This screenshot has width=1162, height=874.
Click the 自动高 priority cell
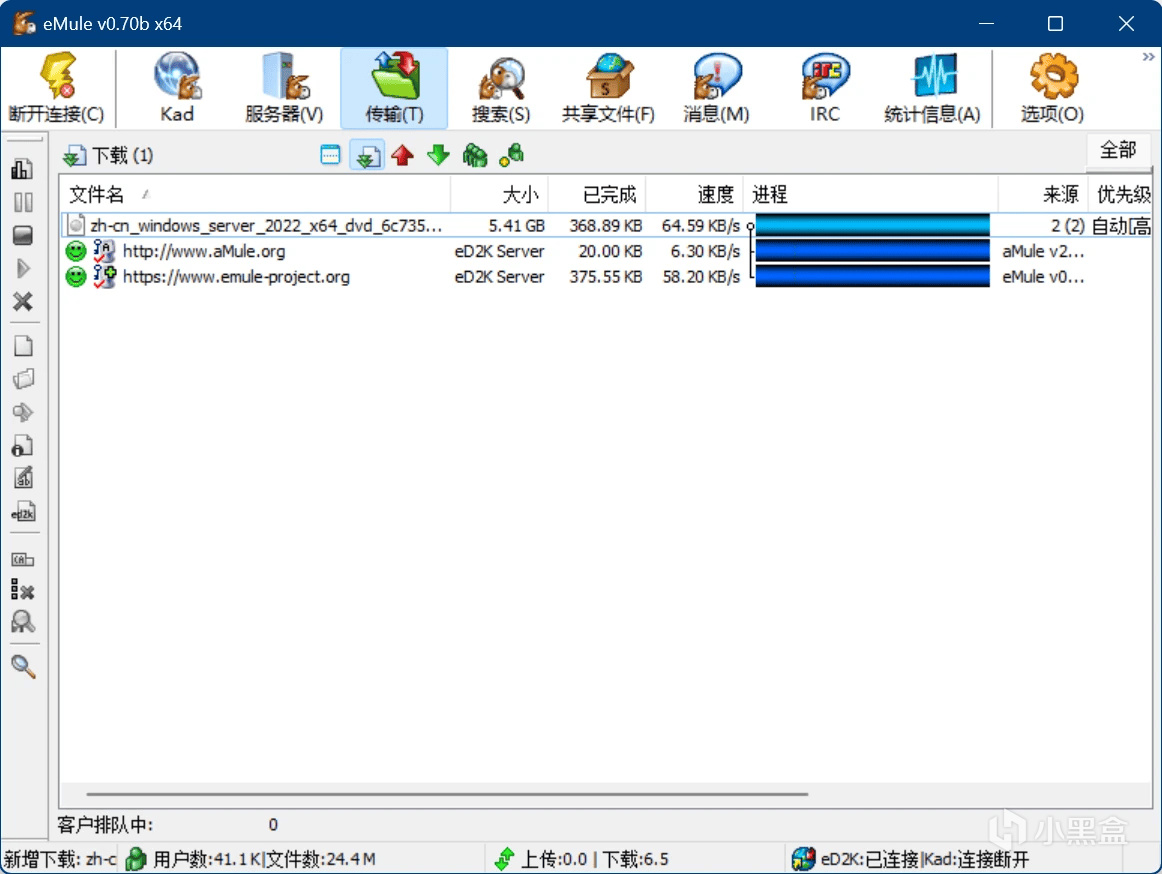[x=1120, y=225]
